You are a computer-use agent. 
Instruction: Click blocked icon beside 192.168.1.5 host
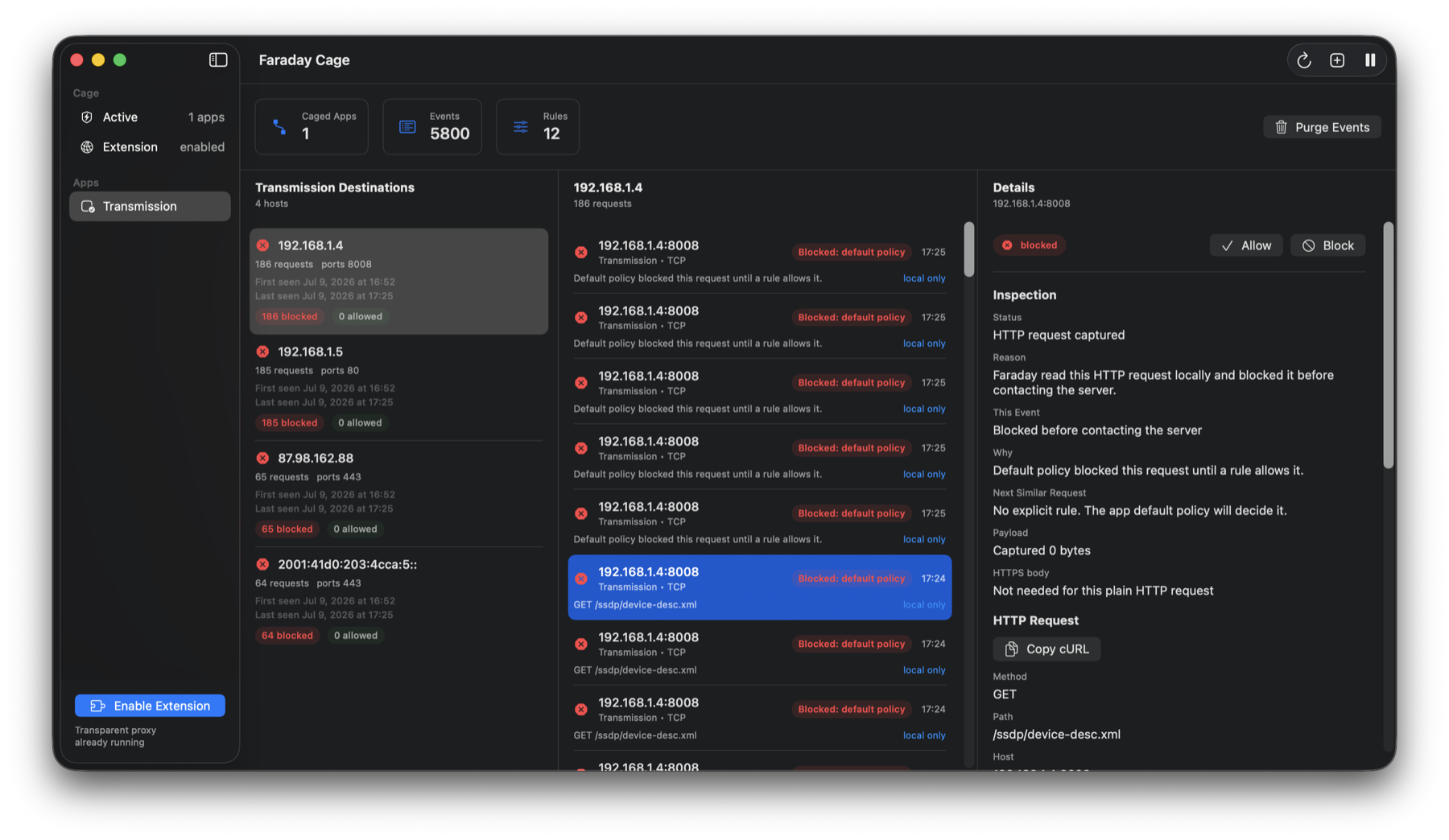(x=262, y=352)
